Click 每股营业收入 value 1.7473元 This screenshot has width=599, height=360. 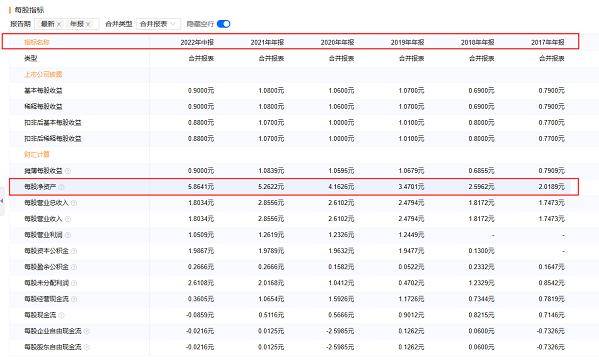[x=551, y=219]
